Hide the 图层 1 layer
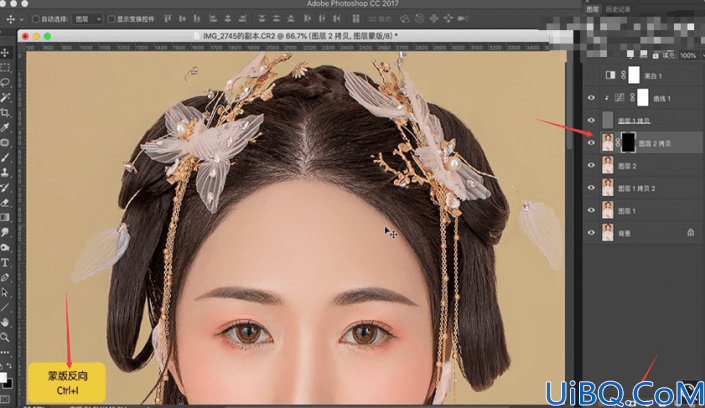The image size is (705, 408). pyautogui.click(x=591, y=211)
